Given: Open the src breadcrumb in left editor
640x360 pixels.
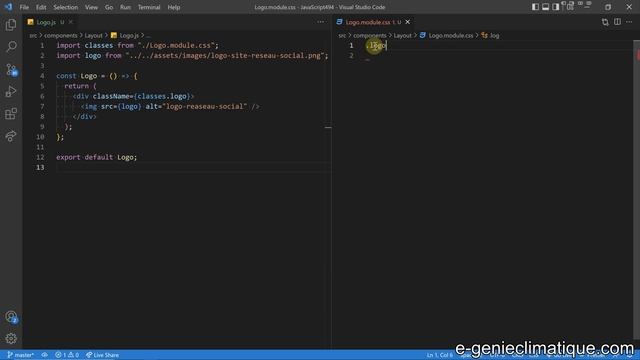Looking at the screenshot, I should point(33,36).
